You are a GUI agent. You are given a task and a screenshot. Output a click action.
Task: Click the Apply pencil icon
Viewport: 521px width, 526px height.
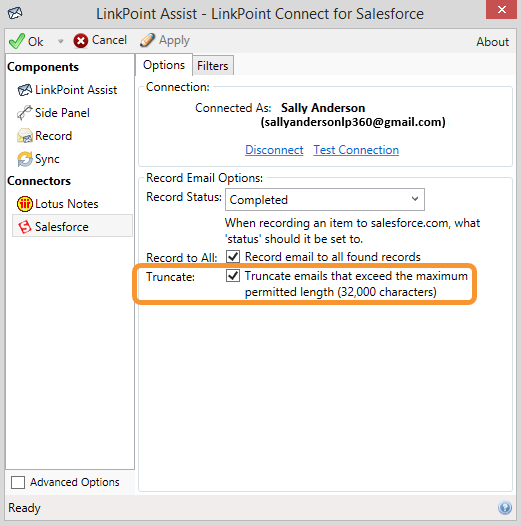click(x=147, y=40)
